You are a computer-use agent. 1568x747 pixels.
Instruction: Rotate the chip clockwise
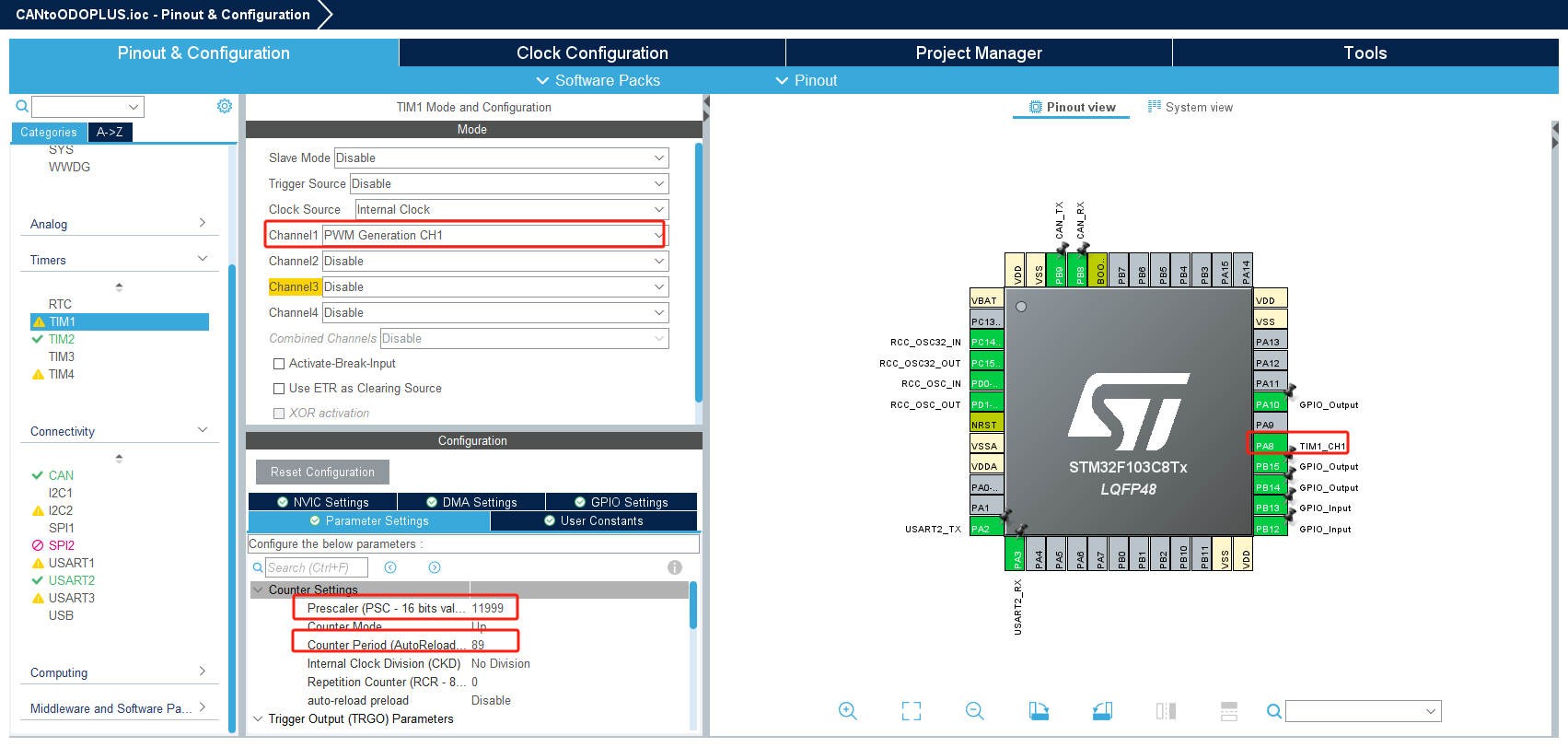1039,711
